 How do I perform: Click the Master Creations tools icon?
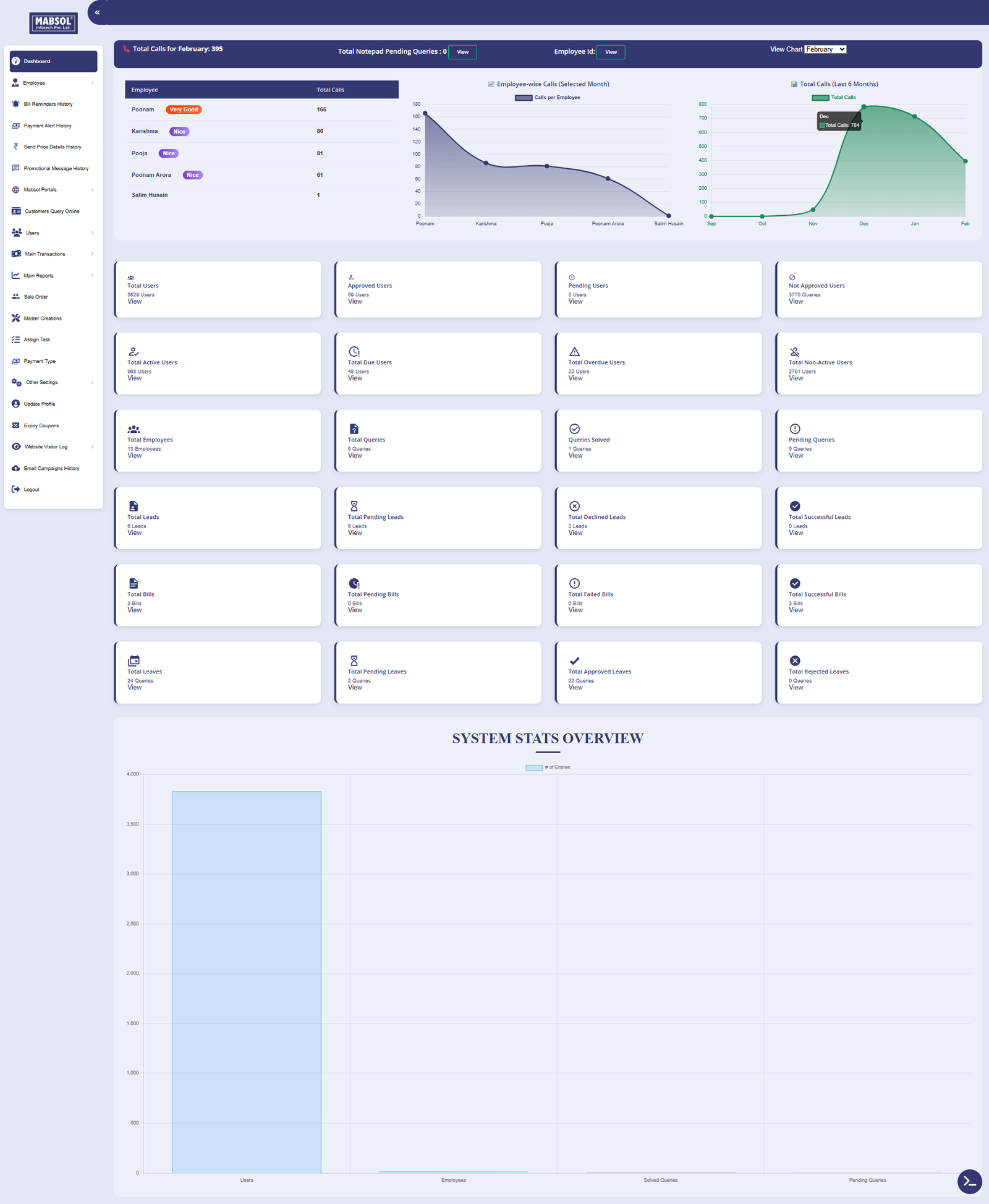pyautogui.click(x=16, y=318)
